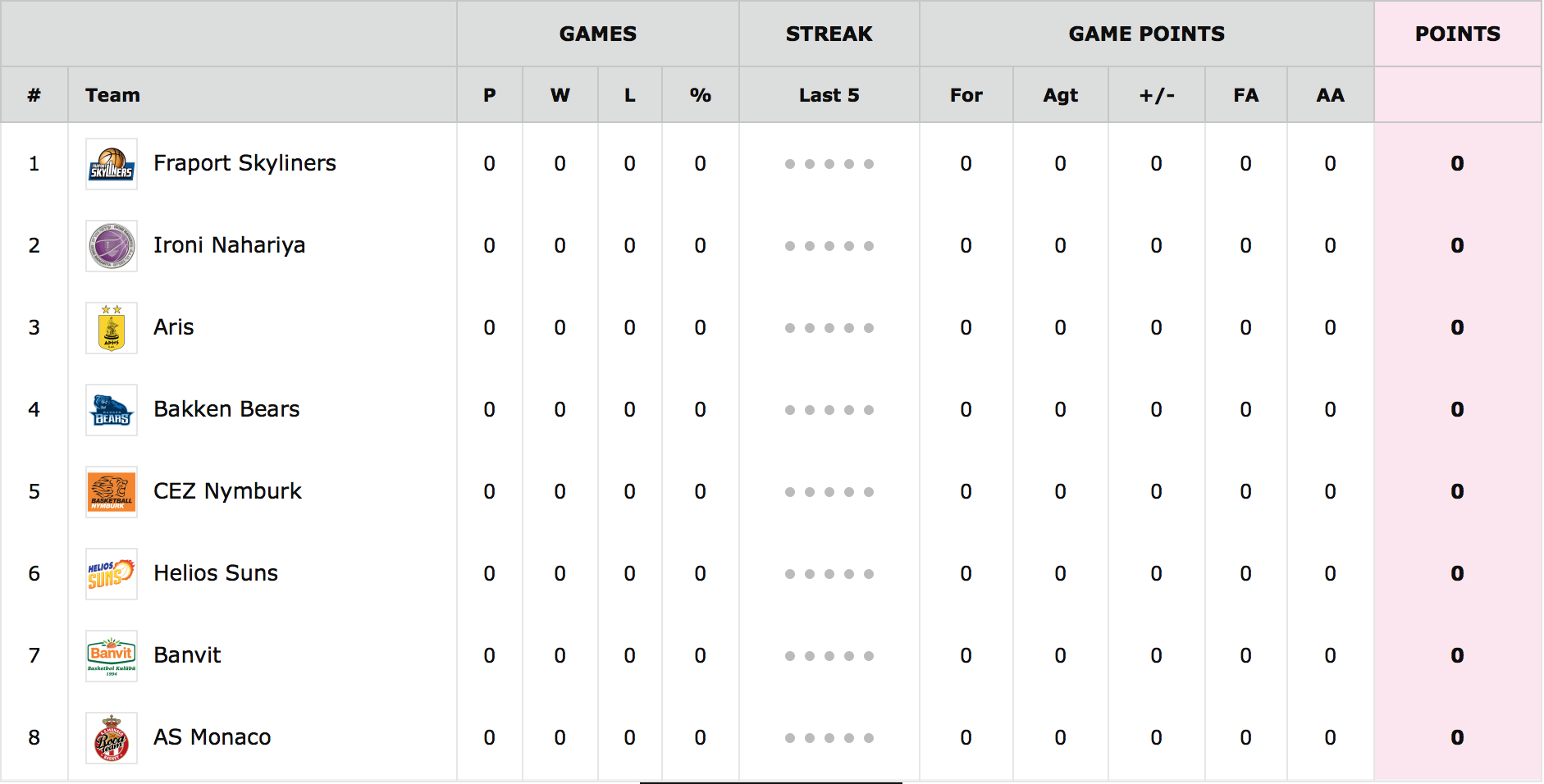This screenshot has height=784, width=1544.
Task: Click the Banvit team logo
Action: click(112, 656)
